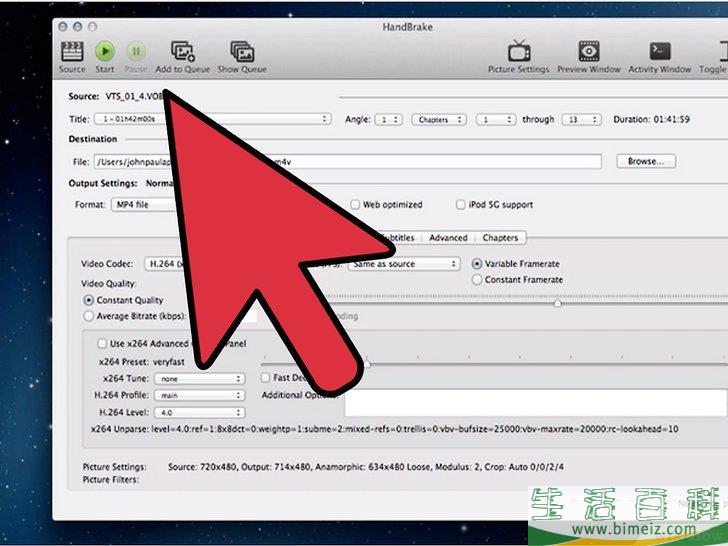The height and width of the screenshot is (546, 728).
Task: Click the Picture Settings source summary text
Action: [366, 467]
